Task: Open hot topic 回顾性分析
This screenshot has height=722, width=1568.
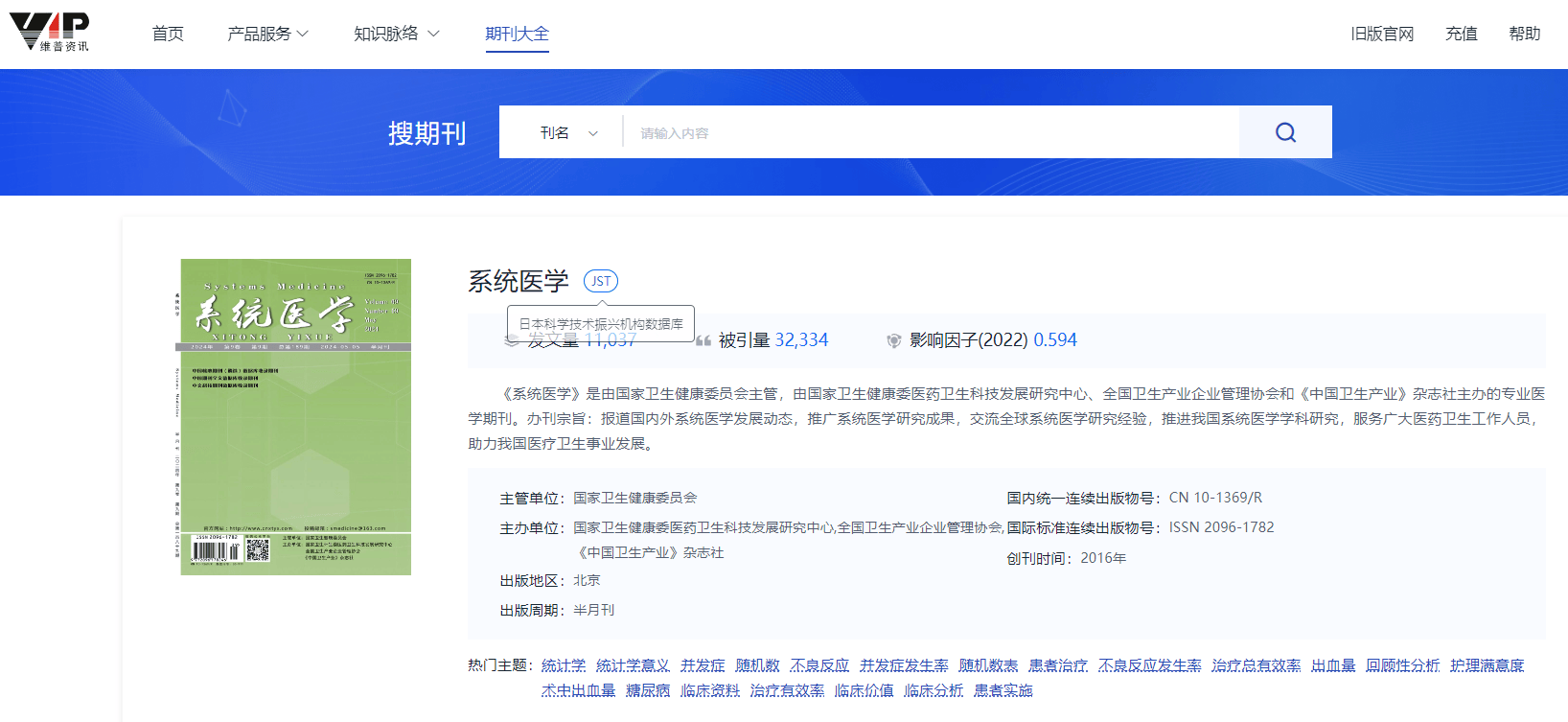Action: coord(1402,665)
